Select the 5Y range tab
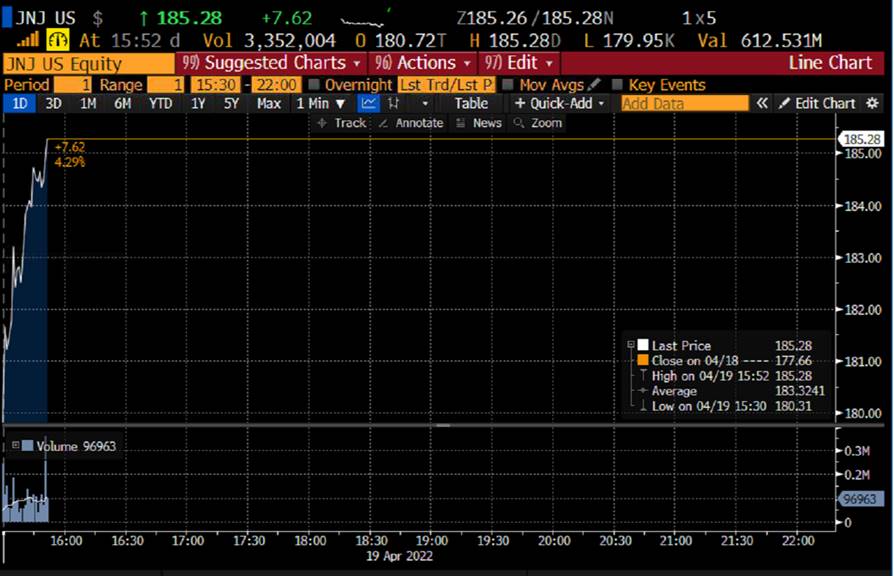Viewport: 894px width, 576px height. pyautogui.click(x=231, y=103)
